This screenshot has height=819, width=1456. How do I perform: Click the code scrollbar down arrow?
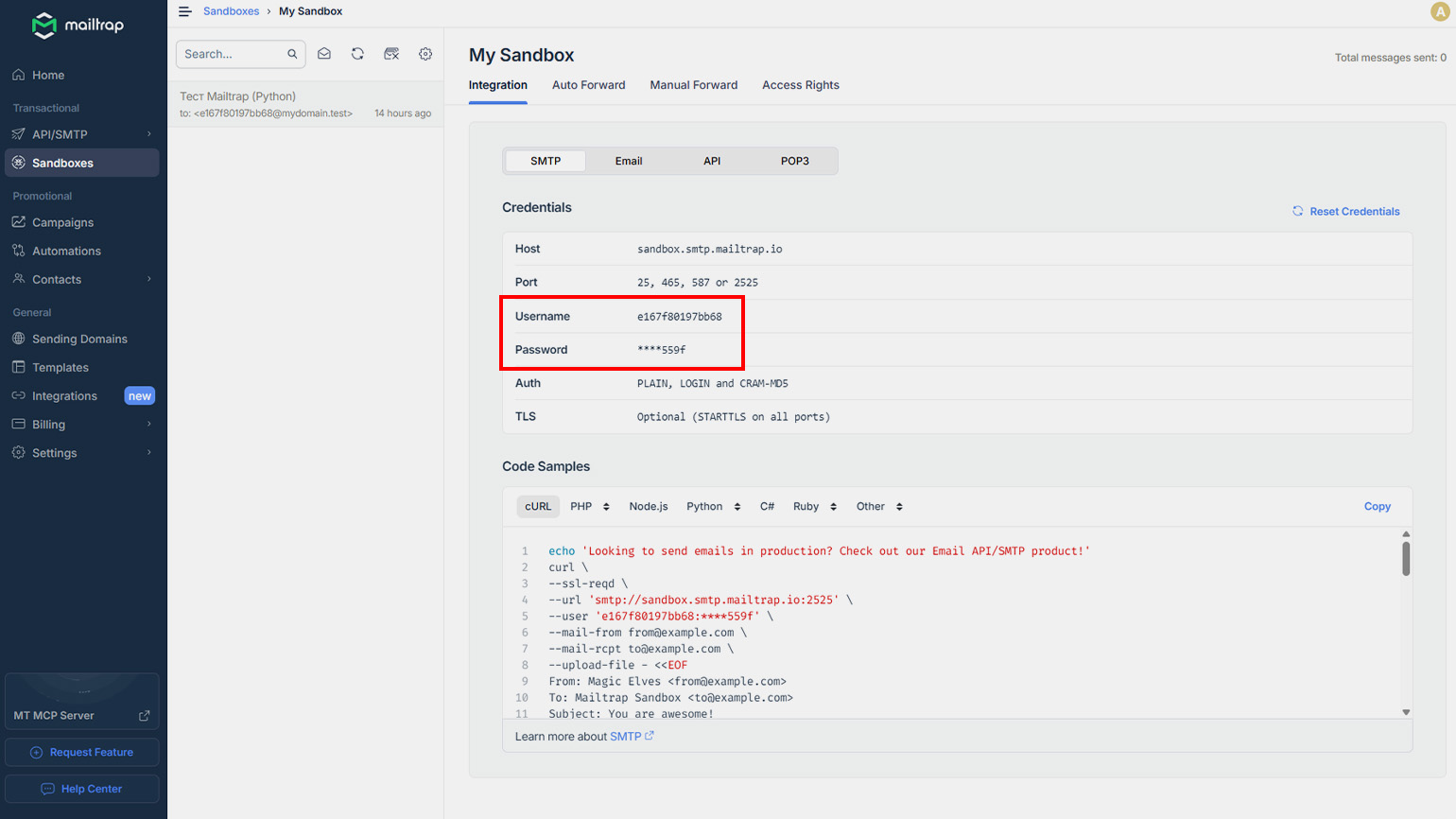(1406, 712)
